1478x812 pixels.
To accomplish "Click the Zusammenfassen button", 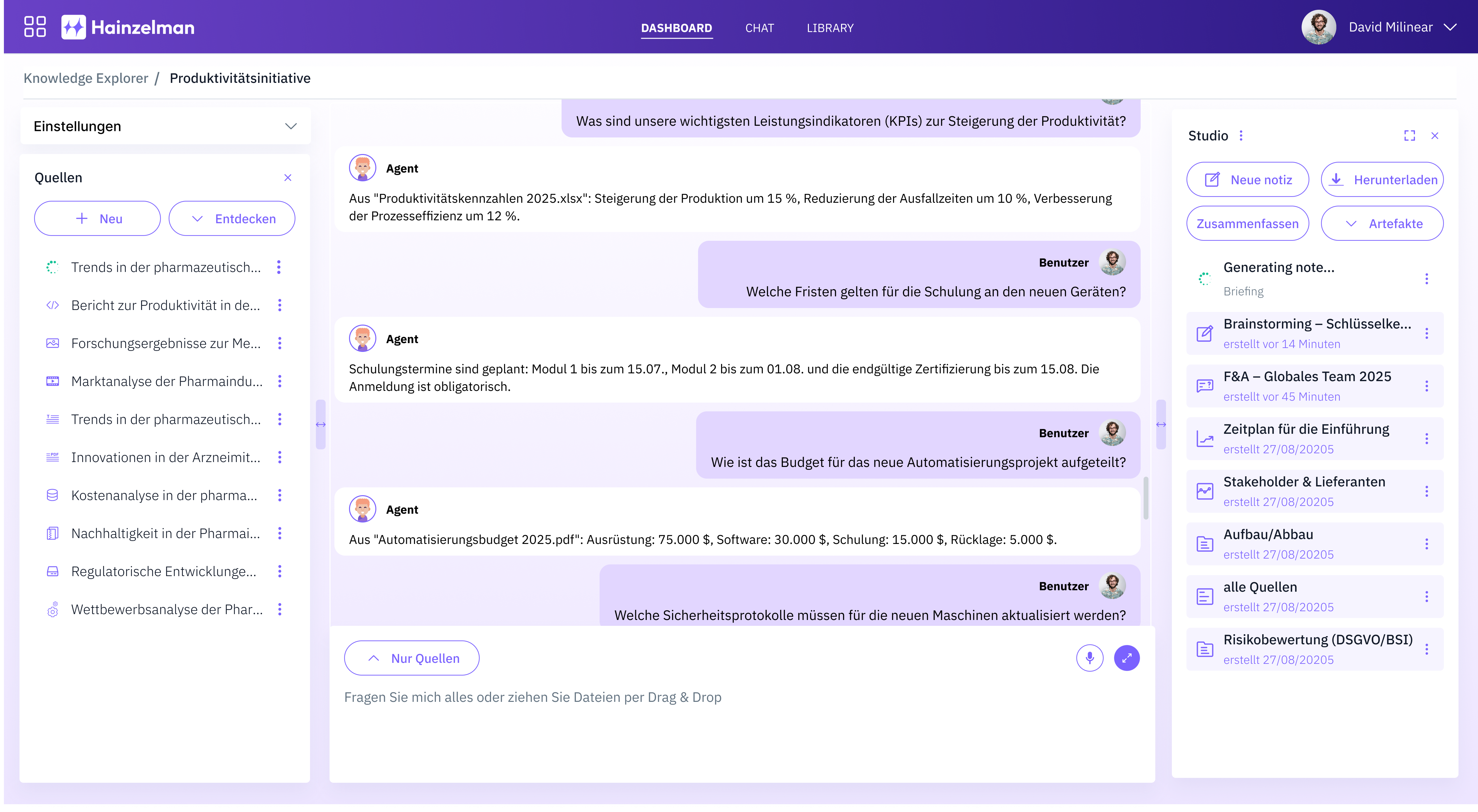I will tap(1247, 223).
